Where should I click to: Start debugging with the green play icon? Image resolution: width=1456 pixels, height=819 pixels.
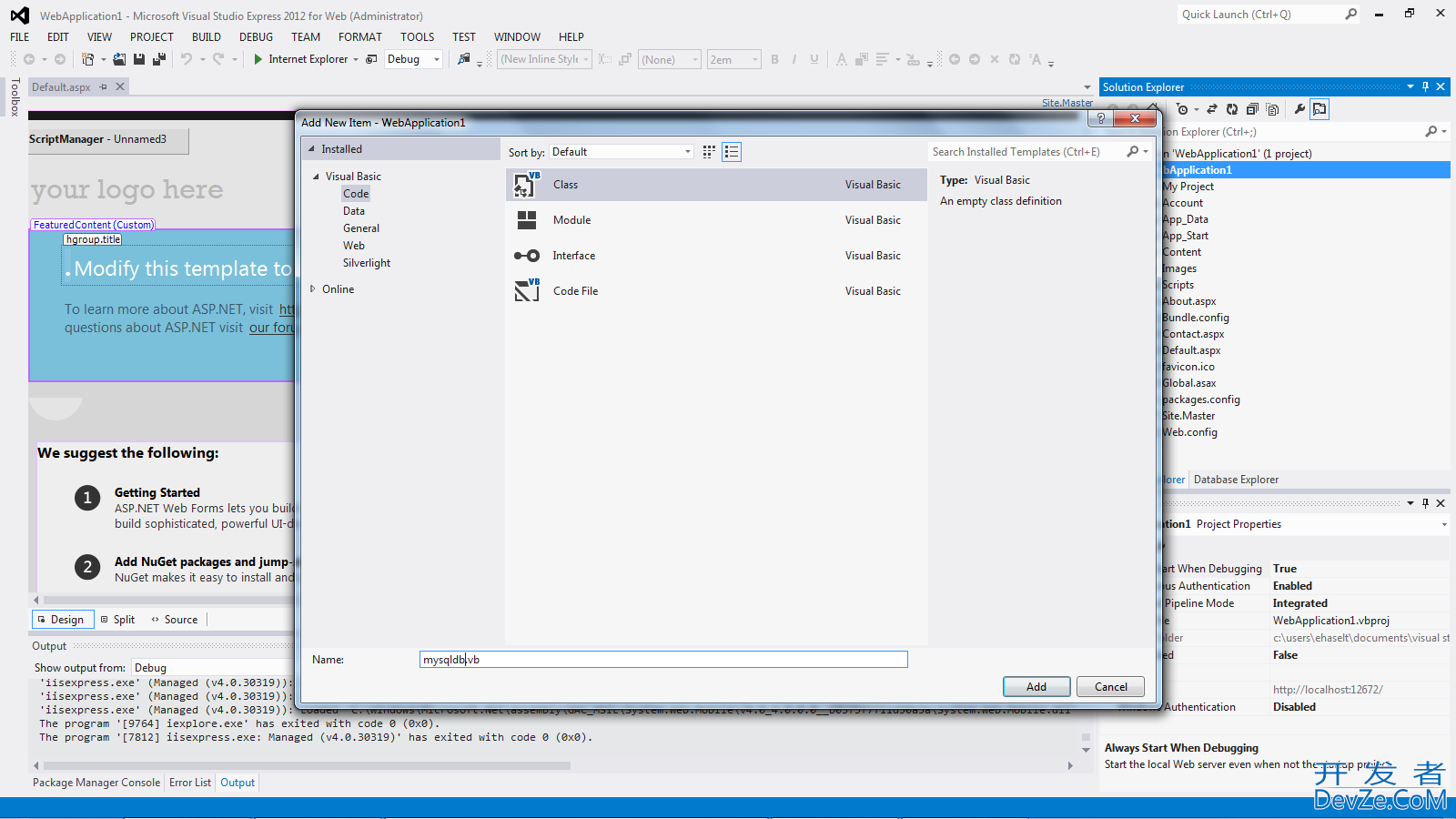[x=258, y=59]
